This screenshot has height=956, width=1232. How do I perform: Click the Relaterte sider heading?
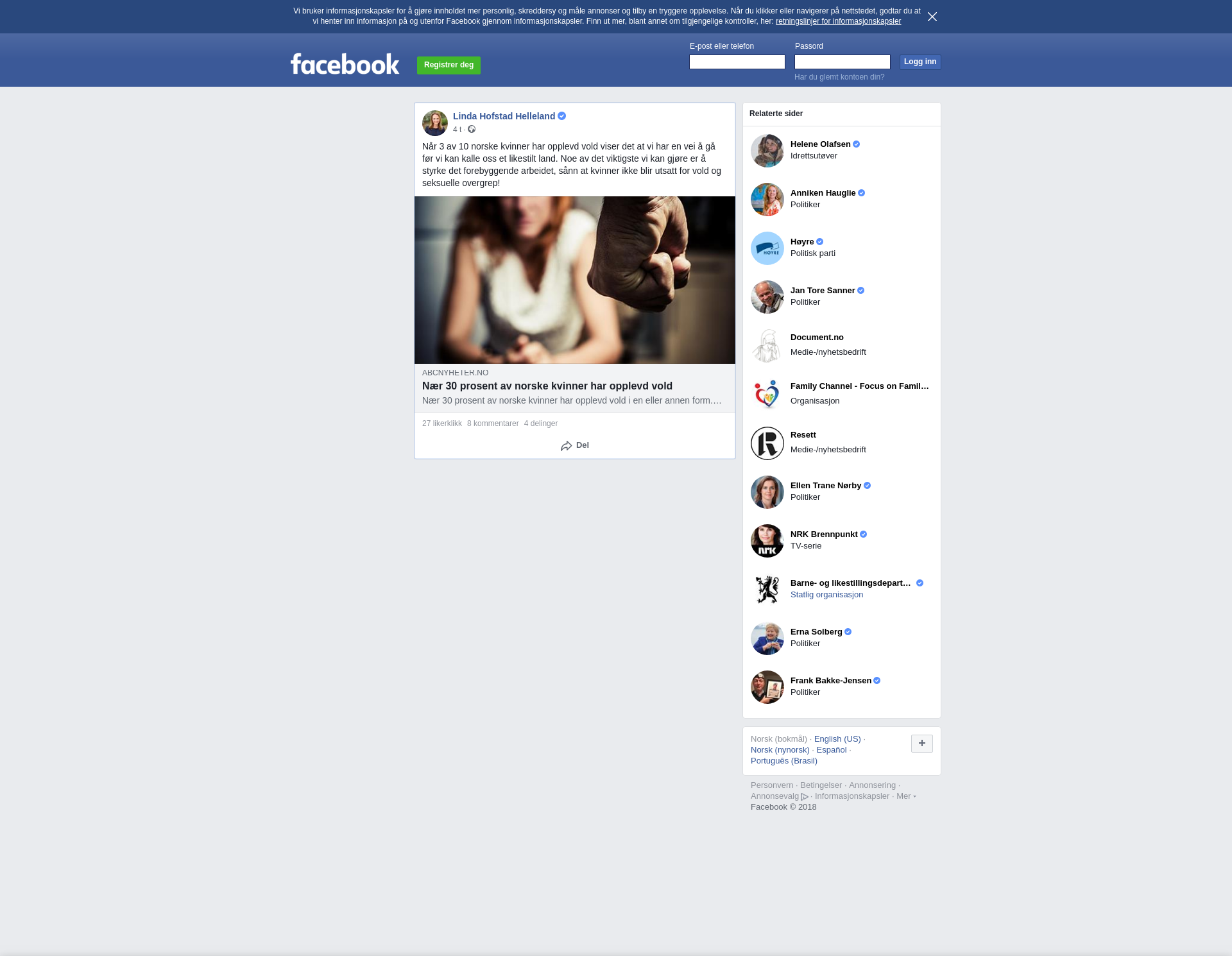click(776, 114)
